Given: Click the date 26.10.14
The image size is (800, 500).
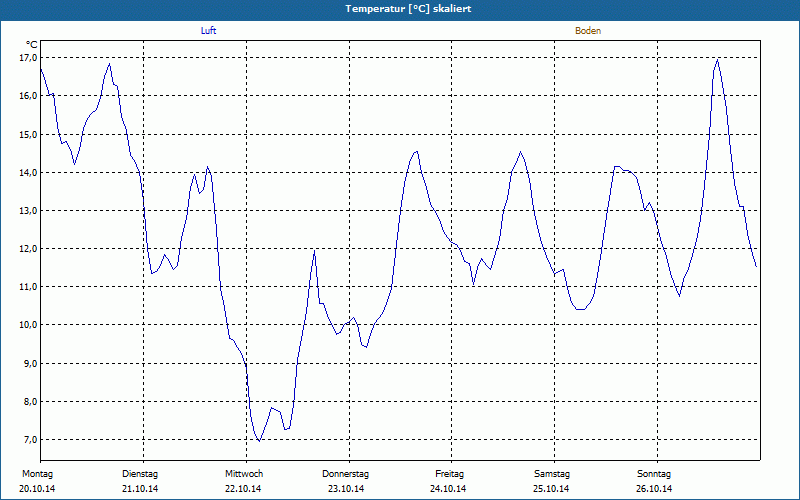Looking at the screenshot, I should (654, 489).
